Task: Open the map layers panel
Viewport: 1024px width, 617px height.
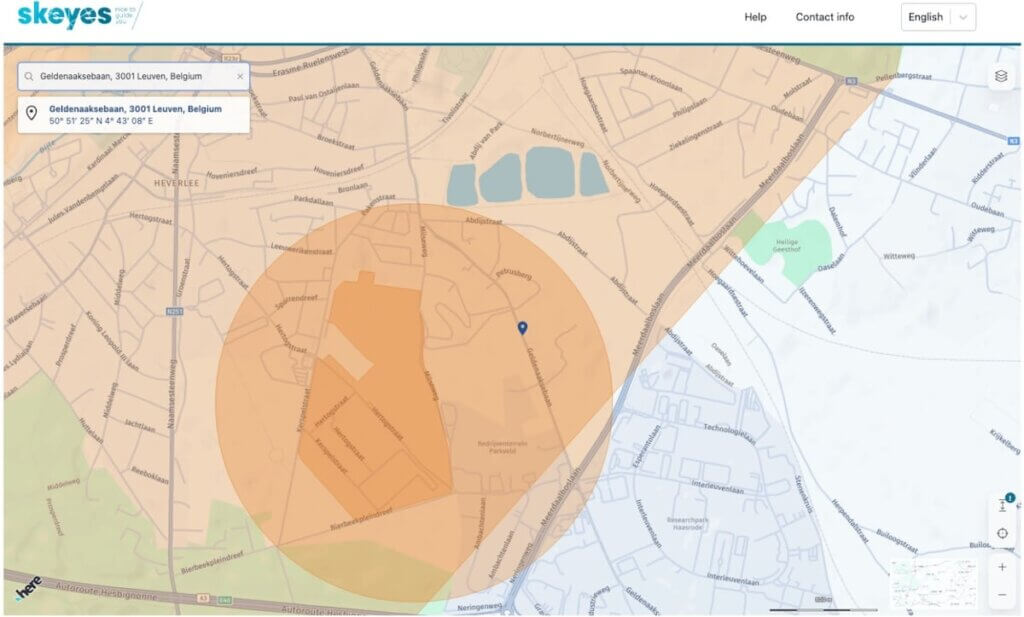Action: 1001,77
